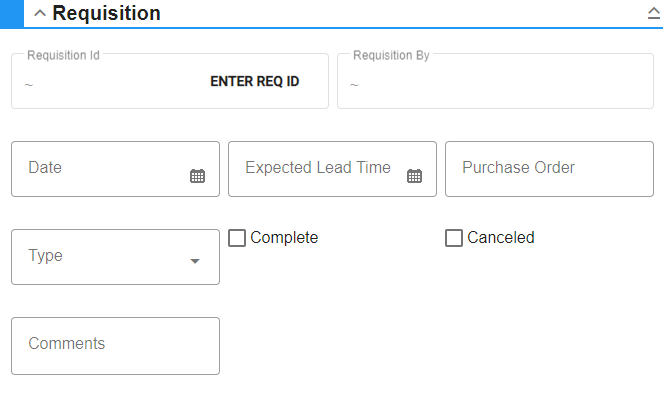Screen dimensions: 663x398
Task: Click the collapse-all icon at top right
Action: 654,14
